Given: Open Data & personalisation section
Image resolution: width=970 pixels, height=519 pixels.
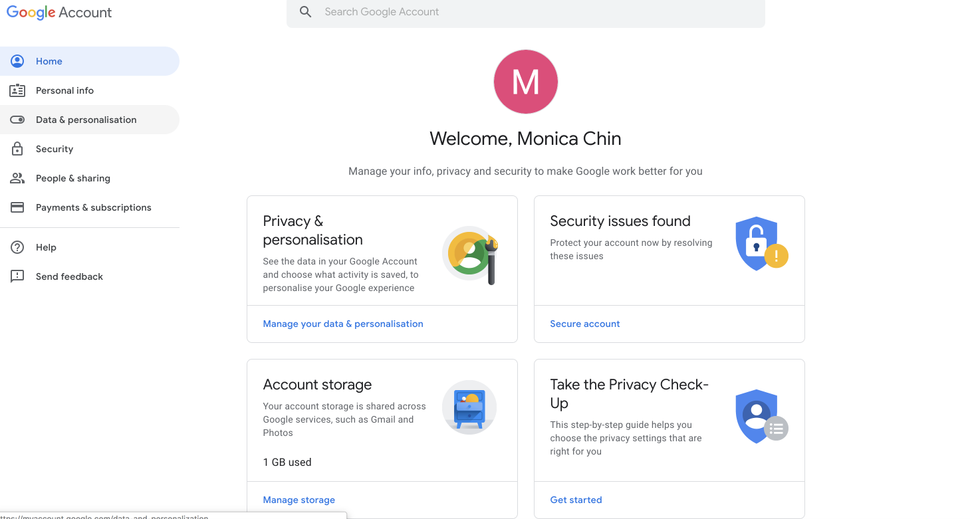Looking at the screenshot, I should click(90, 119).
